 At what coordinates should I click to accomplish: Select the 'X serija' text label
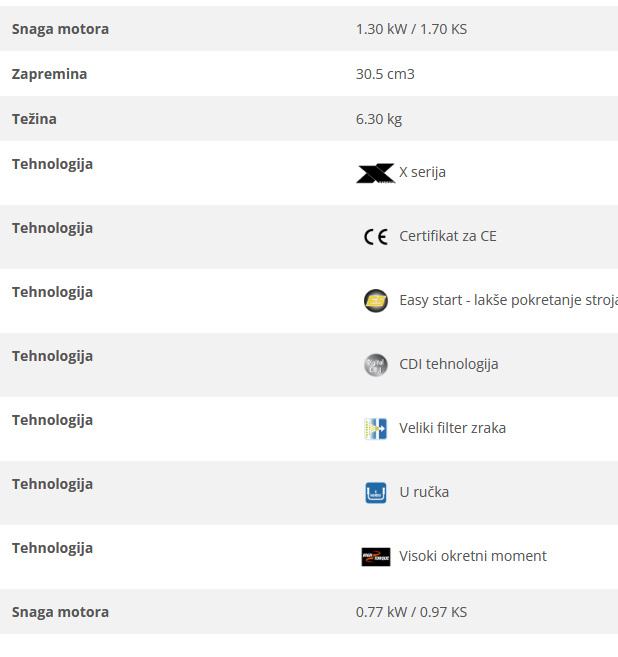[422, 172]
